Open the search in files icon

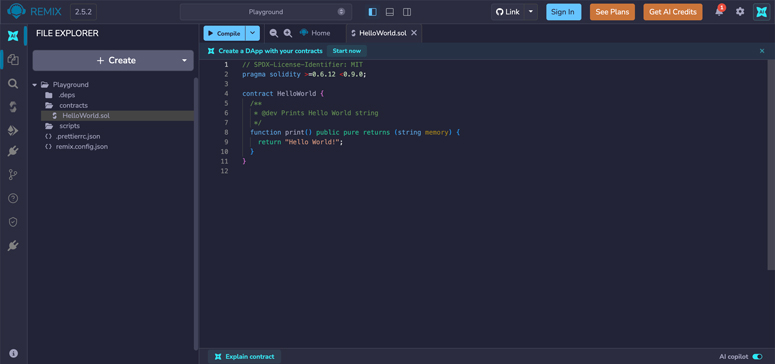[13, 84]
